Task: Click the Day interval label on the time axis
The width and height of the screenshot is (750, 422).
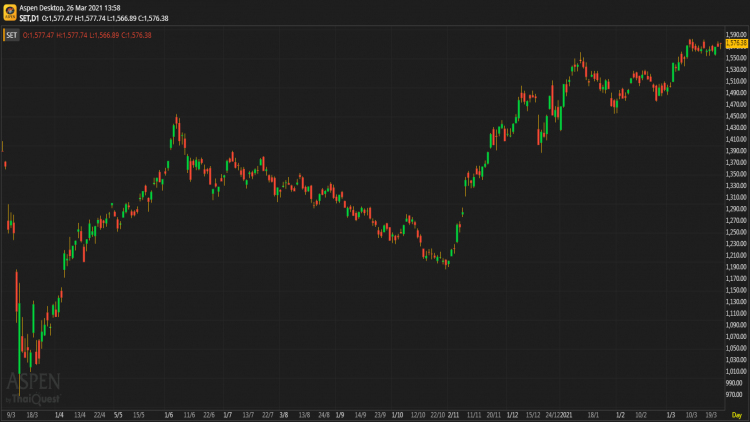Action: [x=736, y=414]
